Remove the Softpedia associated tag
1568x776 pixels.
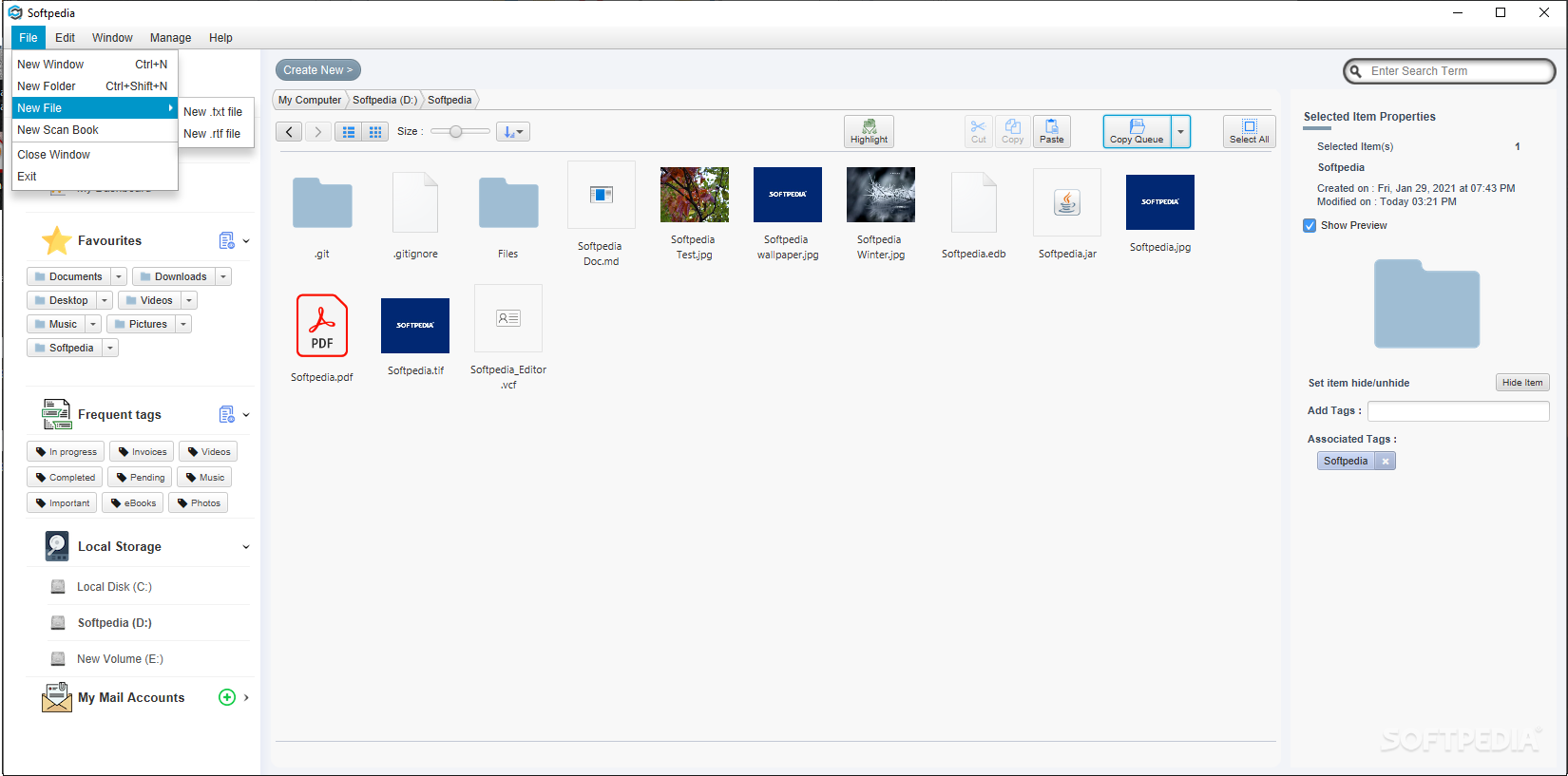[1386, 461]
